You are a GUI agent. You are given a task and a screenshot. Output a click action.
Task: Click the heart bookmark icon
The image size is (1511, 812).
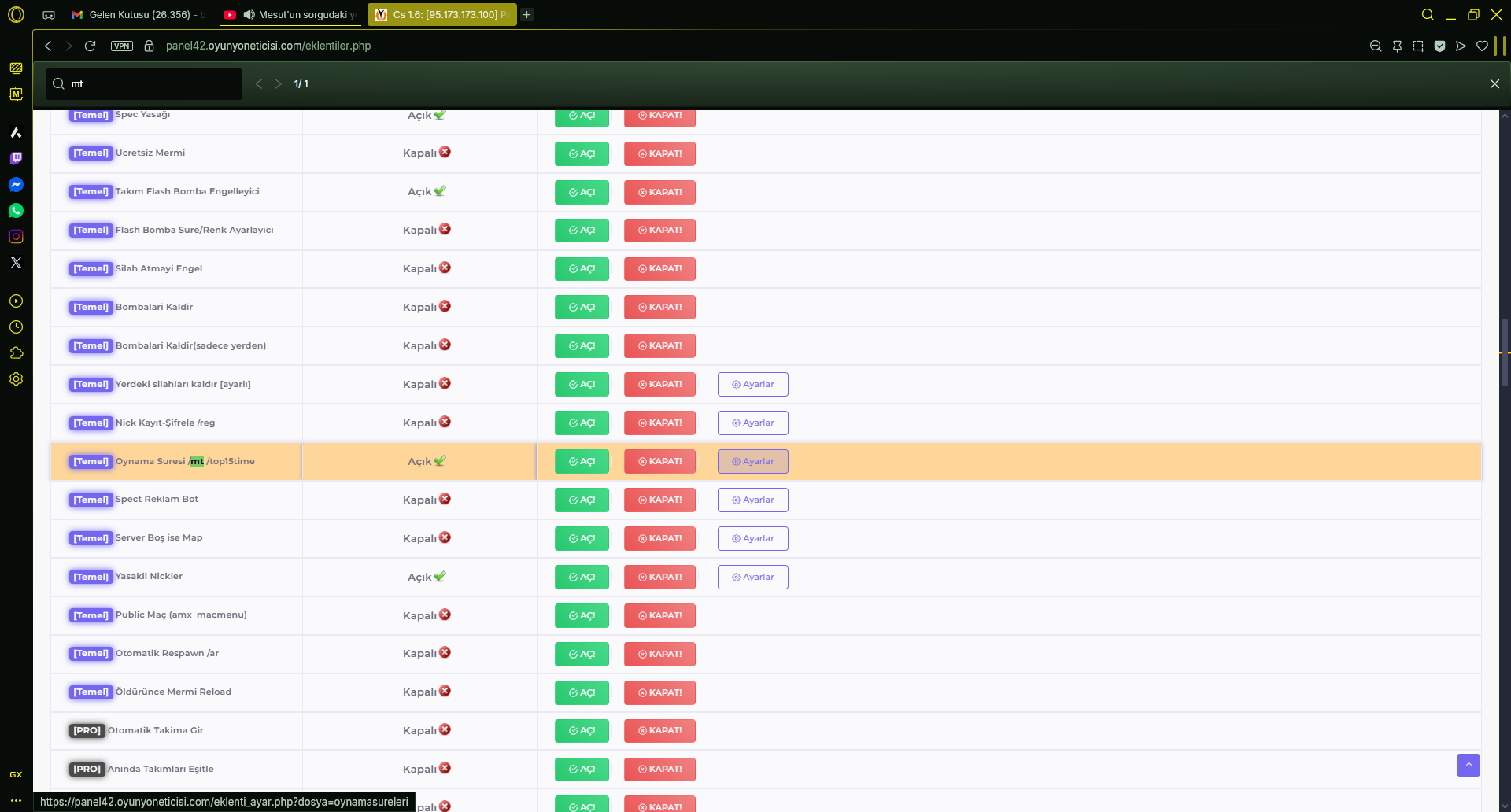click(x=1482, y=46)
